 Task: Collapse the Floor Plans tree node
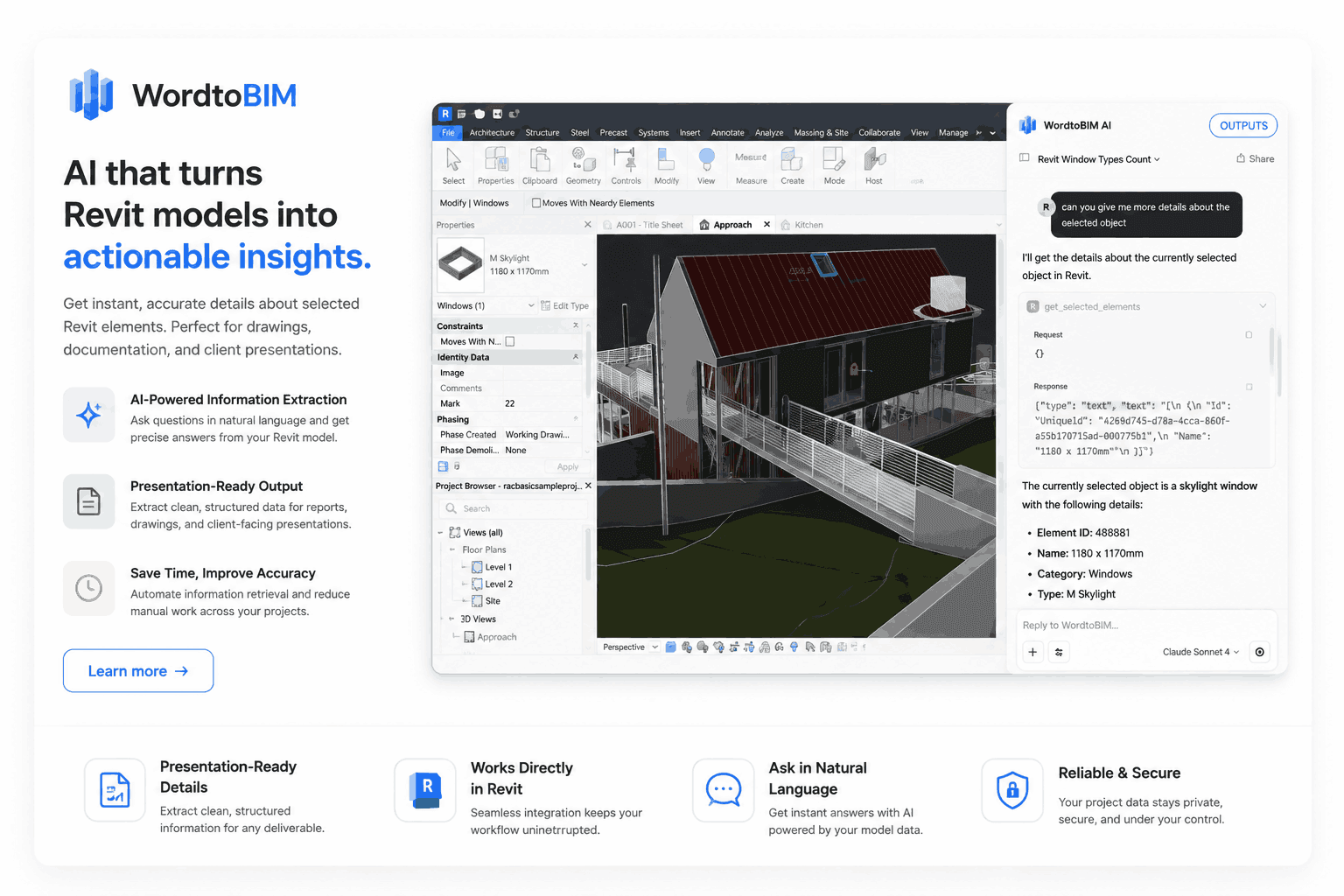pyautogui.click(x=452, y=549)
